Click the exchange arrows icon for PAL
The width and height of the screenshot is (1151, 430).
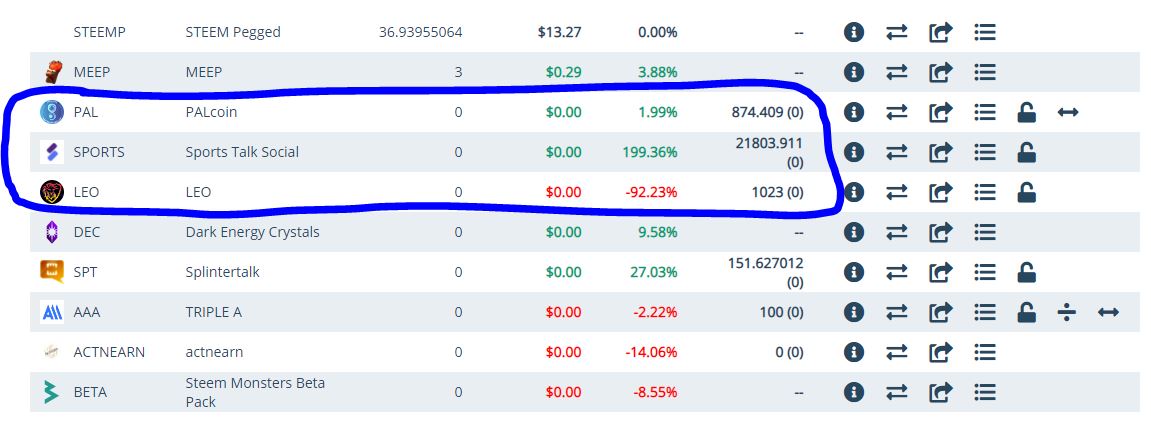896,112
